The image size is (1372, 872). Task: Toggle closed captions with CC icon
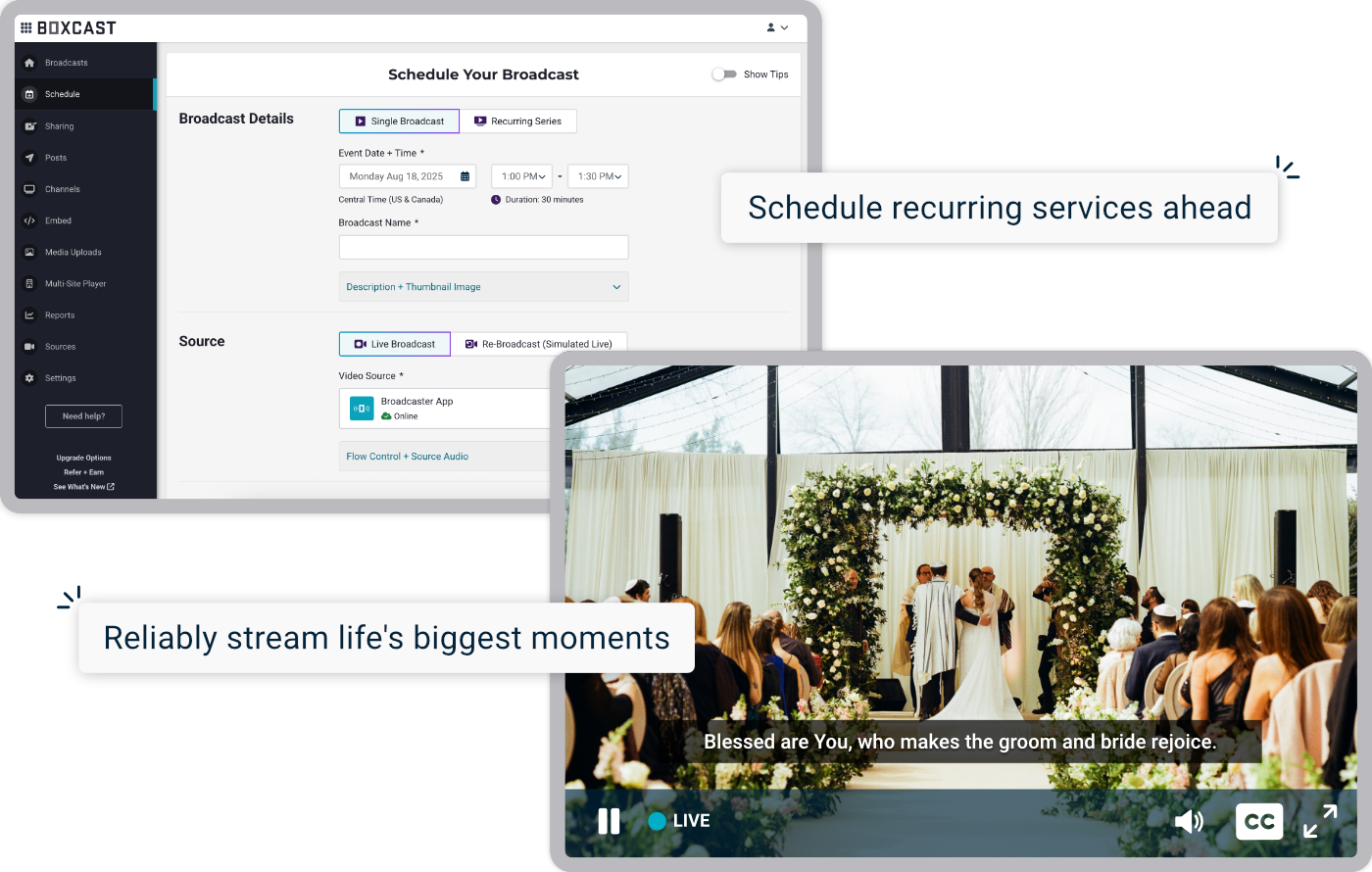tap(1259, 821)
